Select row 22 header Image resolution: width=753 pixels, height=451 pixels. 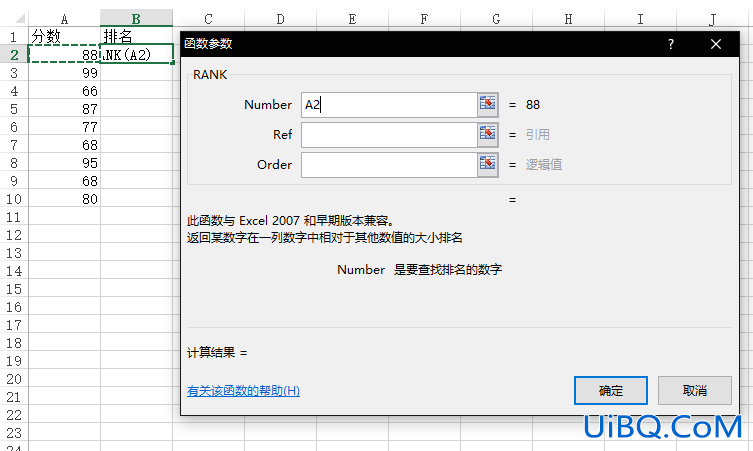[14, 415]
